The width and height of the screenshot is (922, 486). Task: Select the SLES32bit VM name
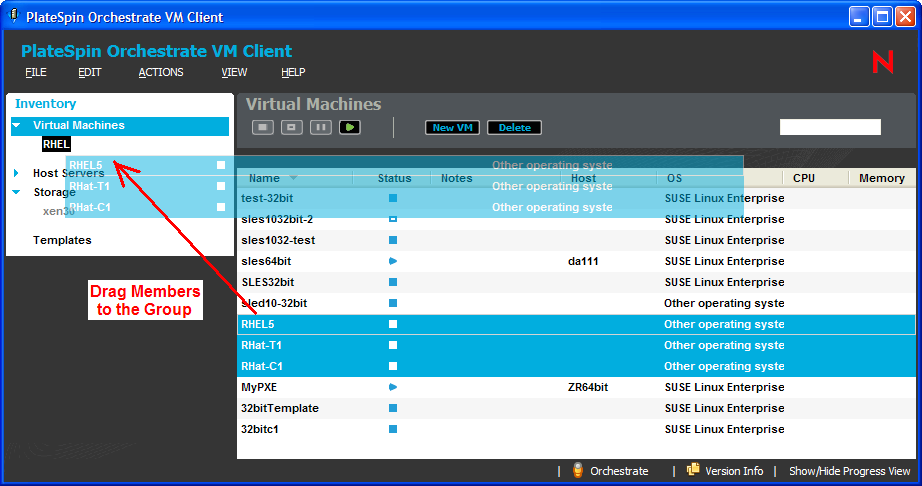point(268,282)
